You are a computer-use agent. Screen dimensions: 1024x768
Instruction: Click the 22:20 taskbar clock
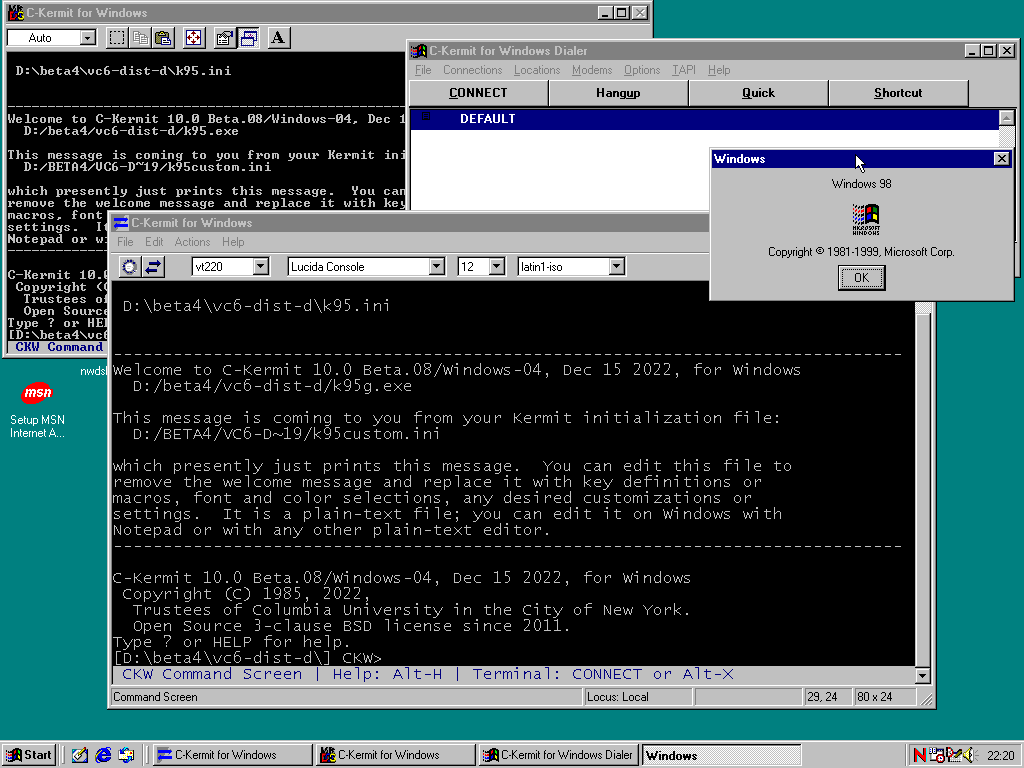pyautogui.click(x=1000, y=755)
